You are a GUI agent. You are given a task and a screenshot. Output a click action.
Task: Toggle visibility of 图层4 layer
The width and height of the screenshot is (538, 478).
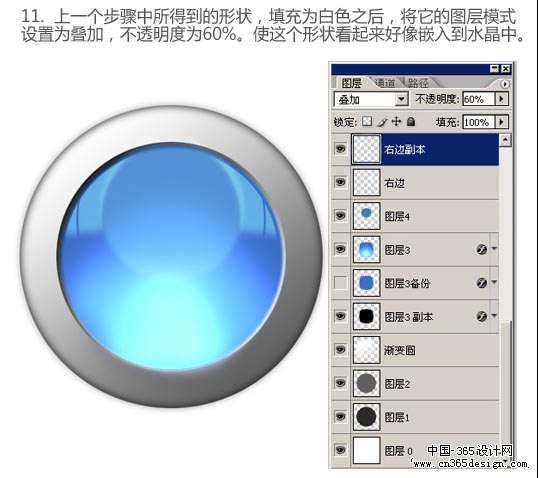pyautogui.click(x=340, y=215)
